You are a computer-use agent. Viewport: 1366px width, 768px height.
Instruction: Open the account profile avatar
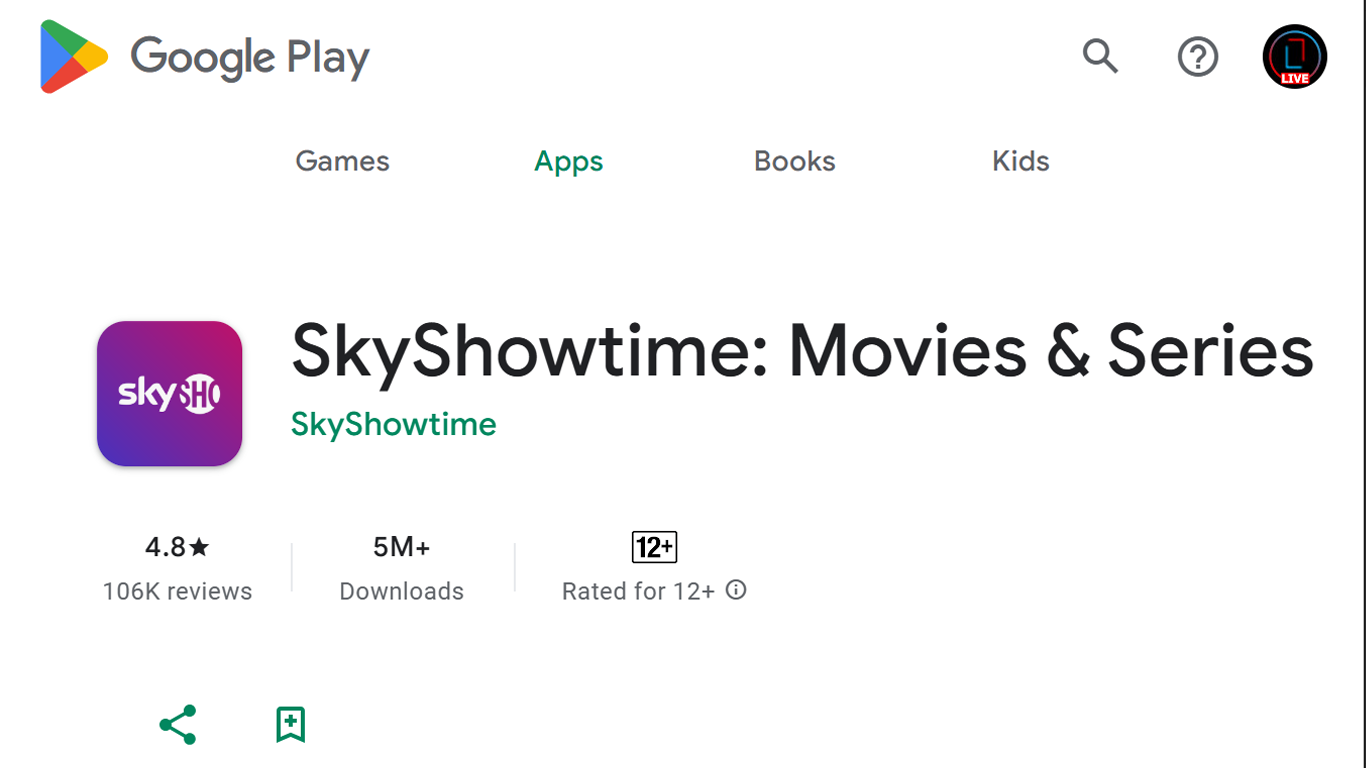coord(1294,57)
